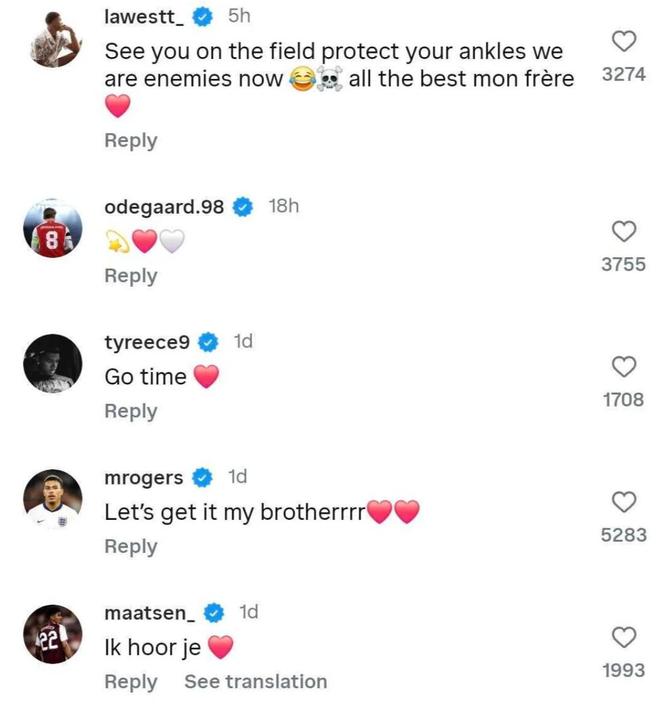This screenshot has width=660, height=713.
Task: Reply to odegaard.98 comment
Action: tap(131, 276)
